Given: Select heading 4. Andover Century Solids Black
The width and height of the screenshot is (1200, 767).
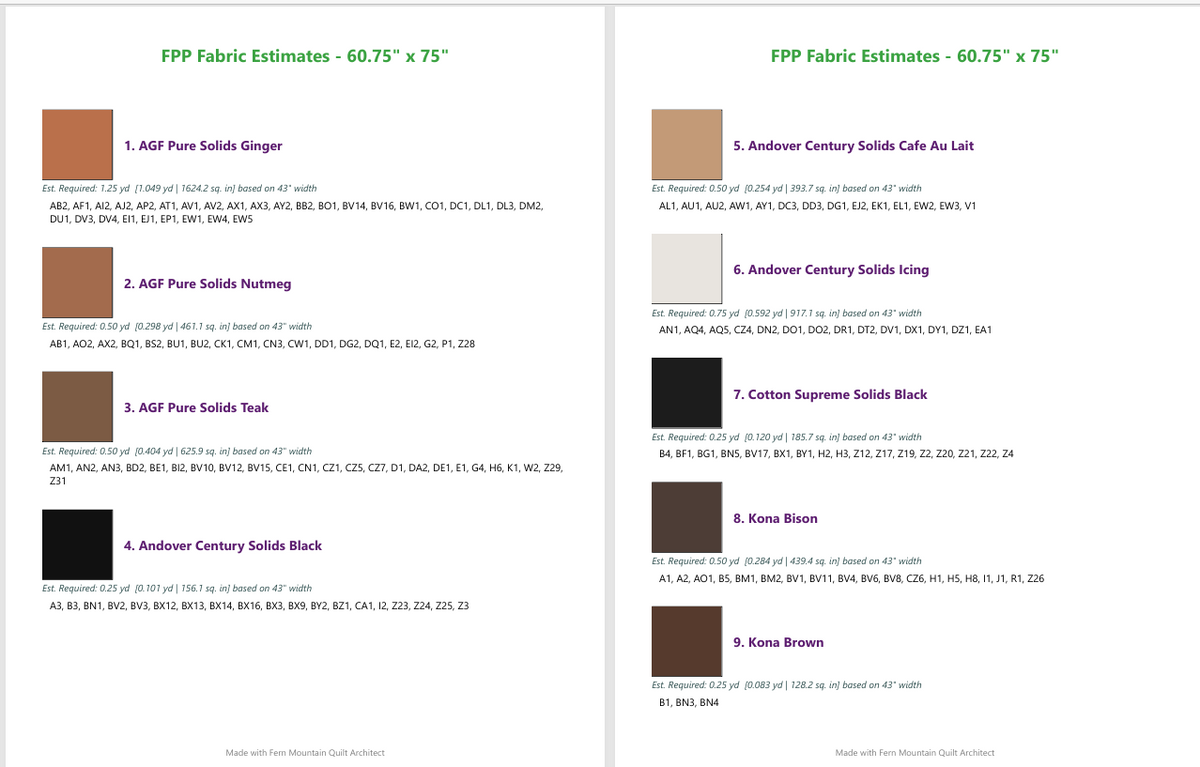Looking at the screenshot, I should pyautogui.click(x=223, y=546).
